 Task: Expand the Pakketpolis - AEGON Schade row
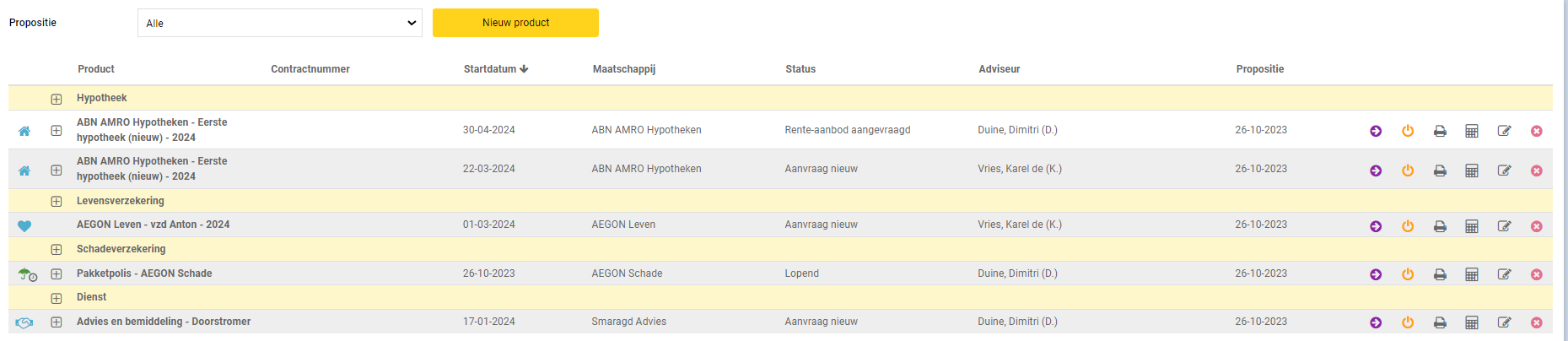(57, 274)
